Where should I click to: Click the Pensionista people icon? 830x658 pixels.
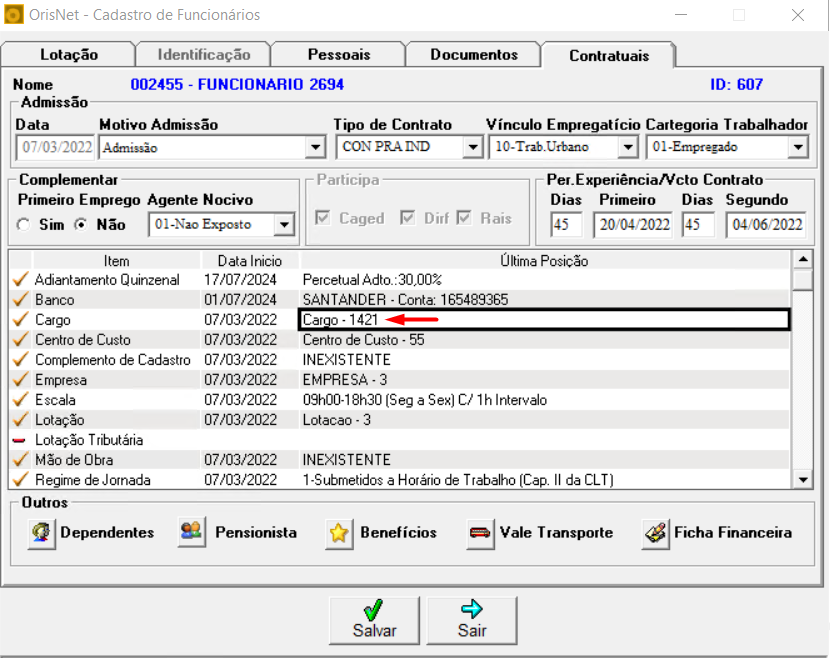click(192, 533)
